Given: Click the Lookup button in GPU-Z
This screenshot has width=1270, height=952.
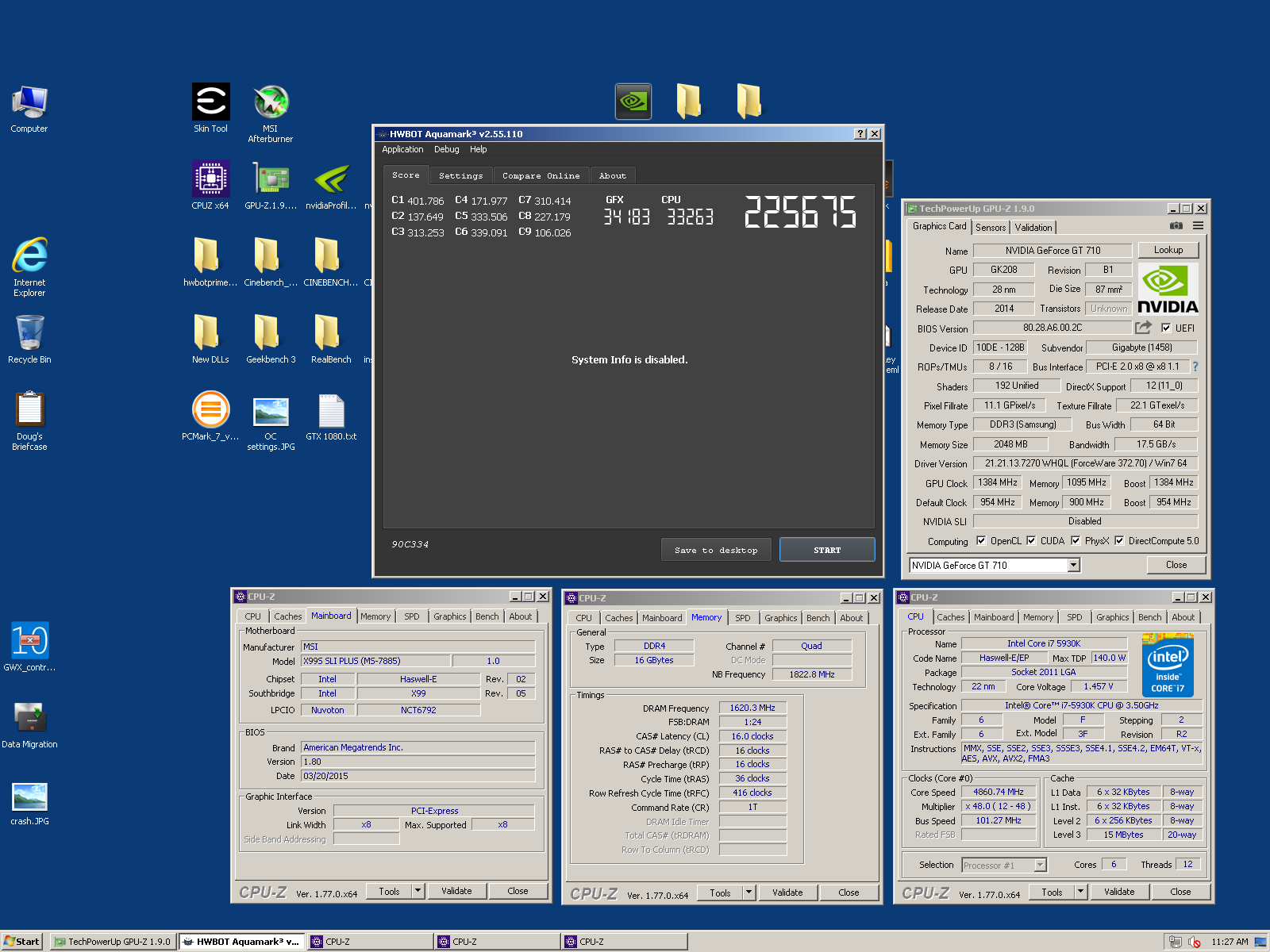Looking at the screenshot, I should pos(1168,250).
